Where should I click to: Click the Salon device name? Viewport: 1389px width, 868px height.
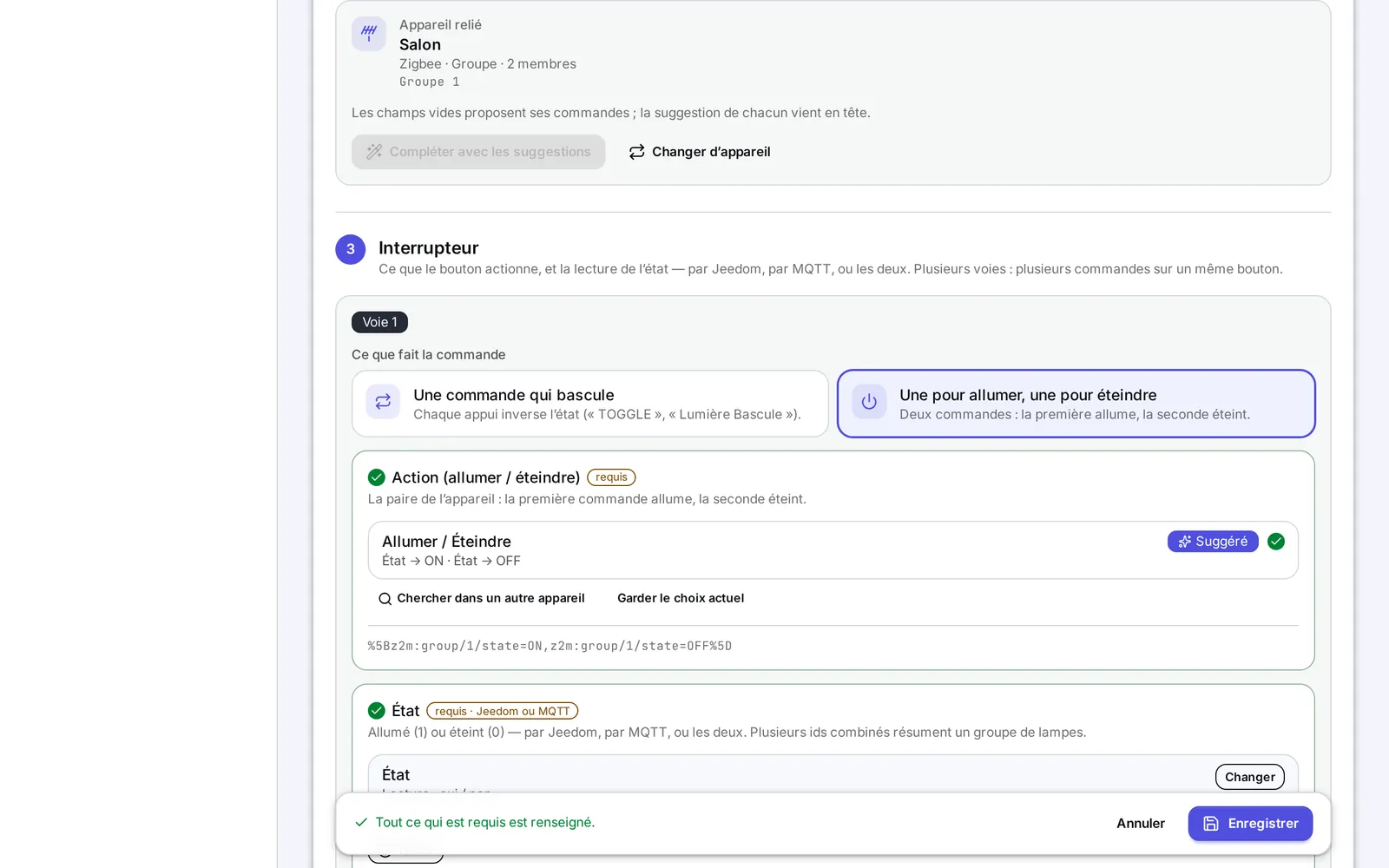420,44
